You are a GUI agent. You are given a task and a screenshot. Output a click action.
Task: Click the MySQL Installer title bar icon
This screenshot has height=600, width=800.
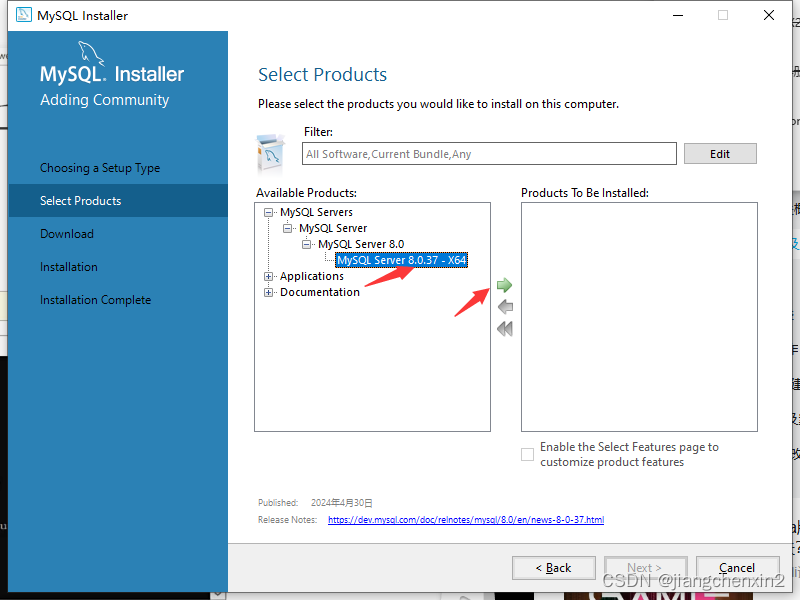click(23, 15)
